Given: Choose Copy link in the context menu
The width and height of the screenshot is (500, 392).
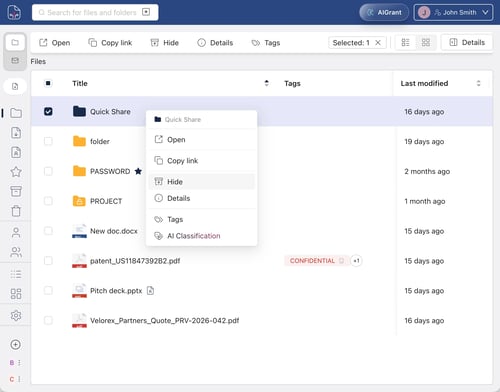Looking at the screenshot, I should coord(202,161).
